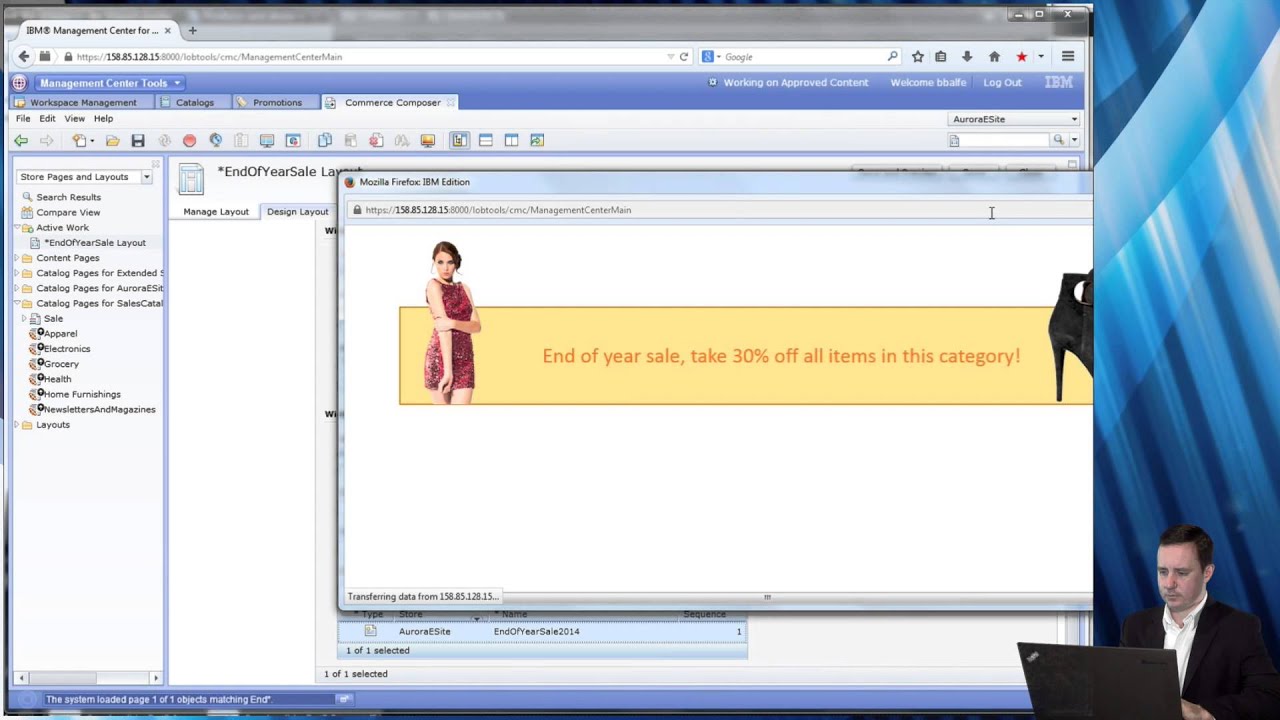The width and height of the screenshot is (1280, 720).
Task: Select the EndOfYearSale2014 table row
Action: (x=543, y=631)
